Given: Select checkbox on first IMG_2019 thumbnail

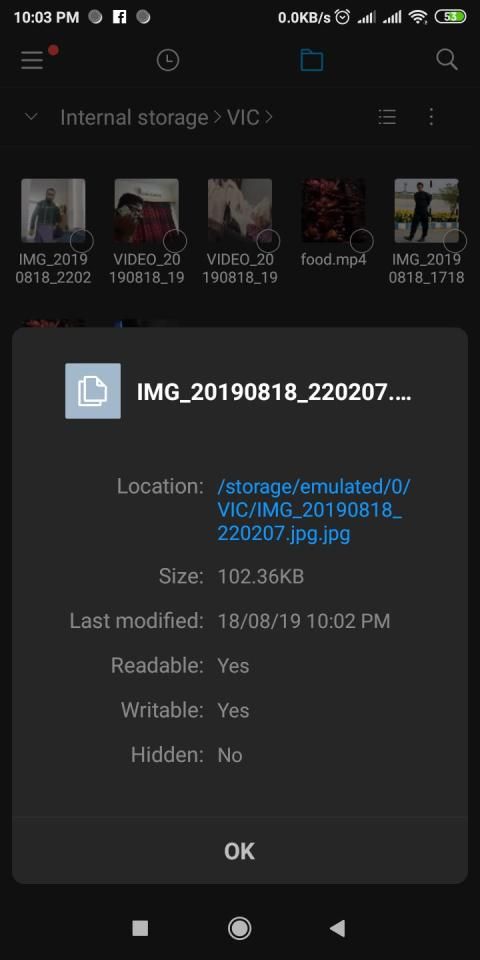Looking at the screenshot, I should click(x=82, y=241).
